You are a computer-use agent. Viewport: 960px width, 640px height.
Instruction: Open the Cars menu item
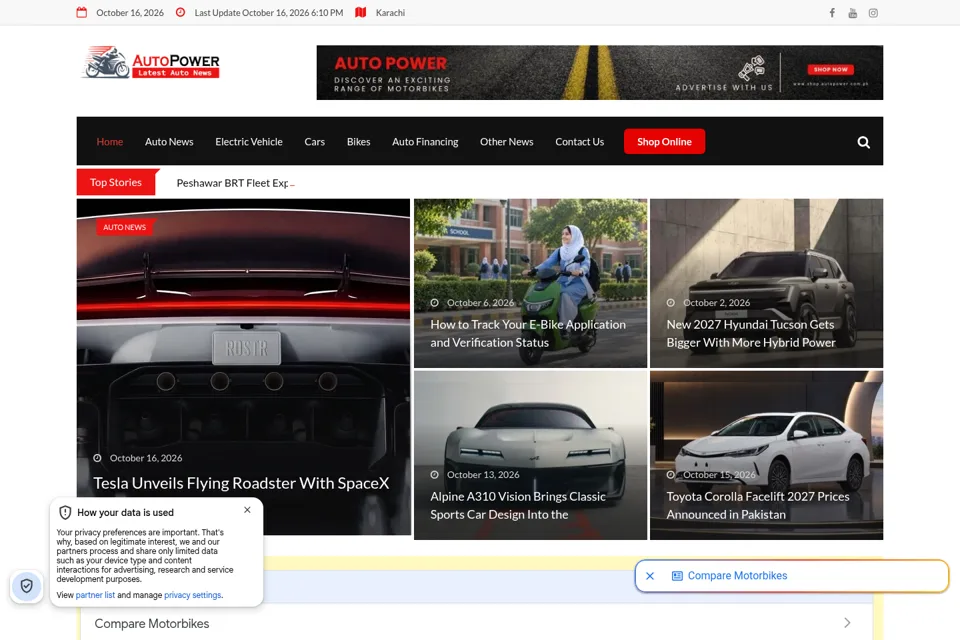(x=315, y=141)
